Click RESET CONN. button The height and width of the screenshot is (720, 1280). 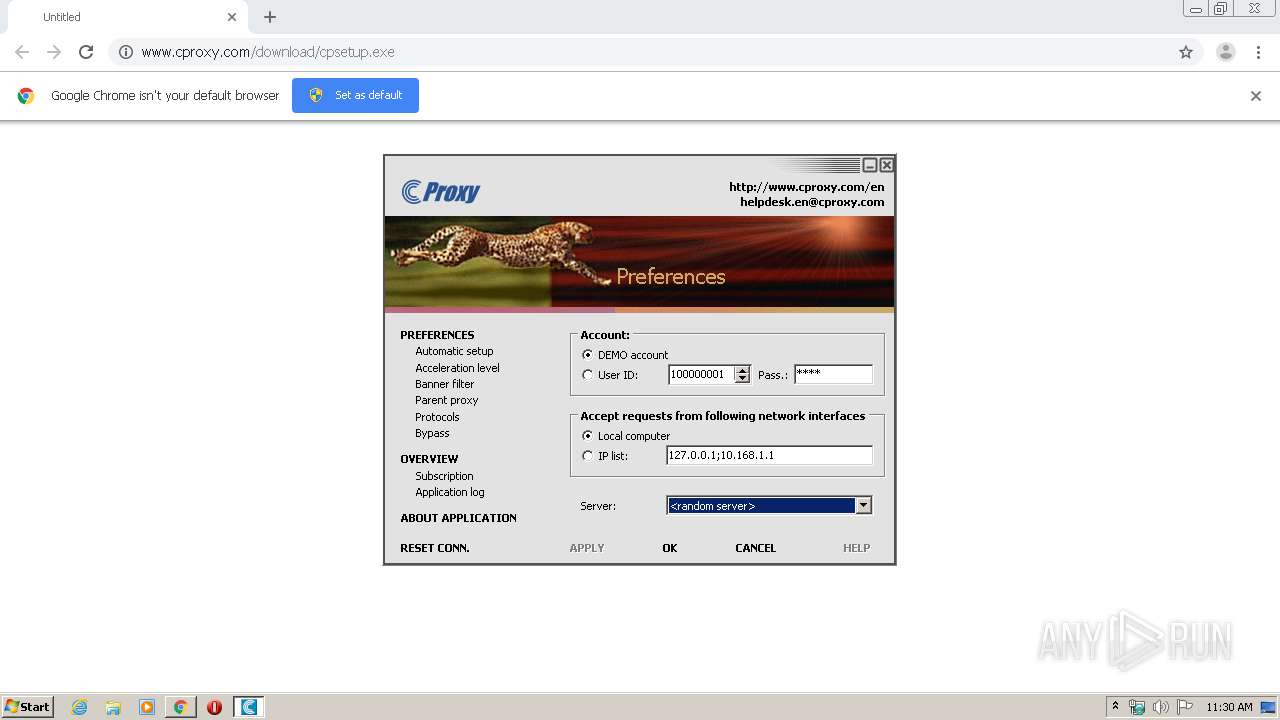point(435,548)
